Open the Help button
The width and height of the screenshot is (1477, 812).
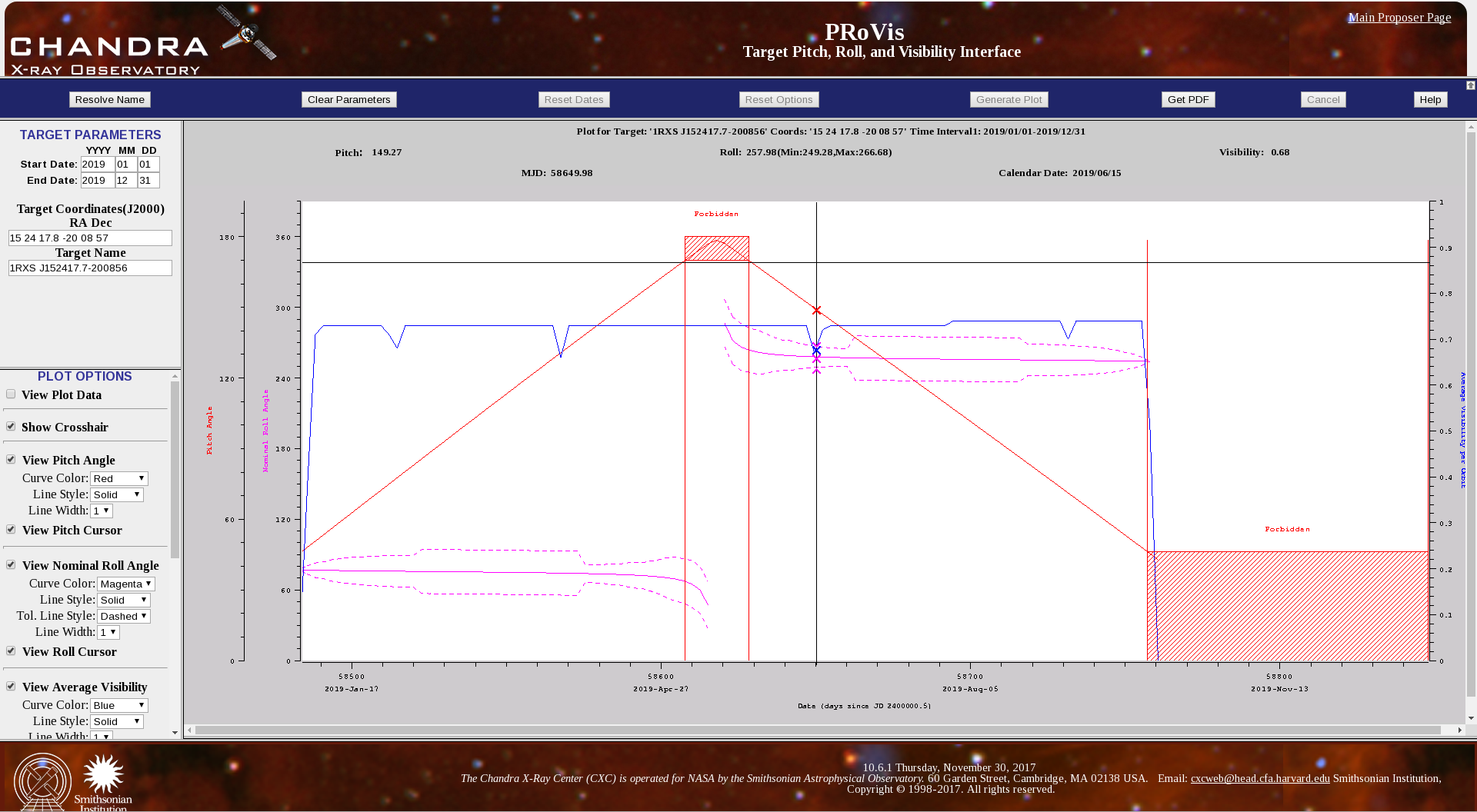click(x=1431, y=99)
